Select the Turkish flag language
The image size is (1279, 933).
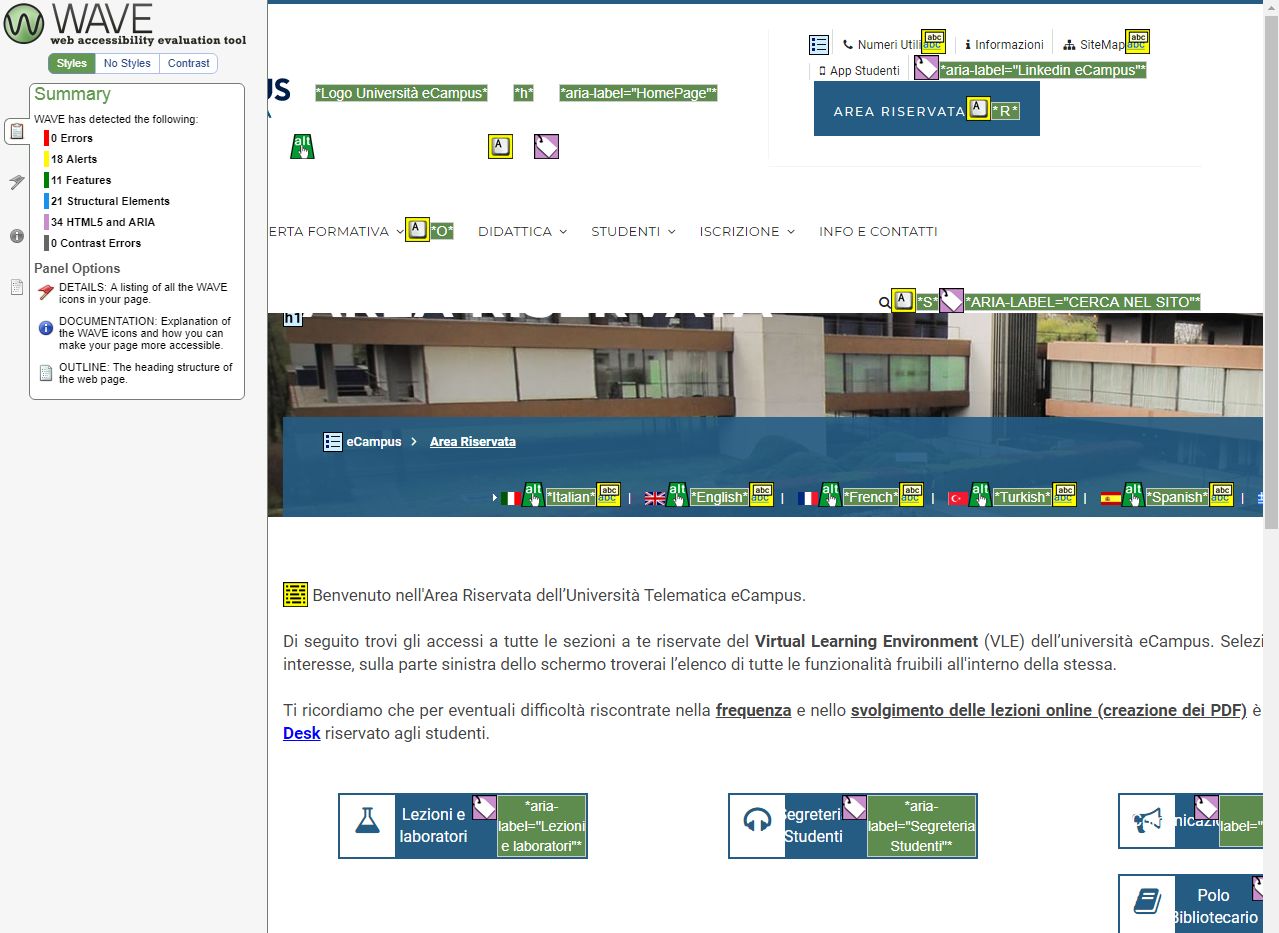[958, 498]
